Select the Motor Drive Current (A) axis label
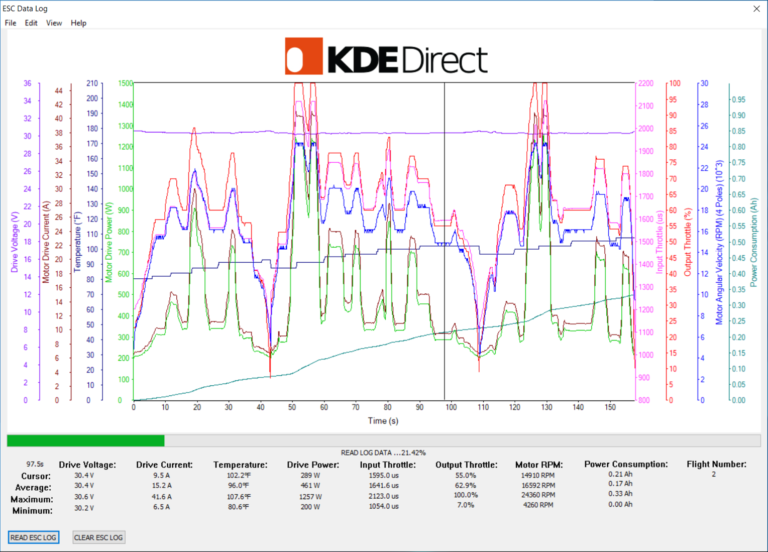This screenshot has width=768, height=552. (46, 241)
